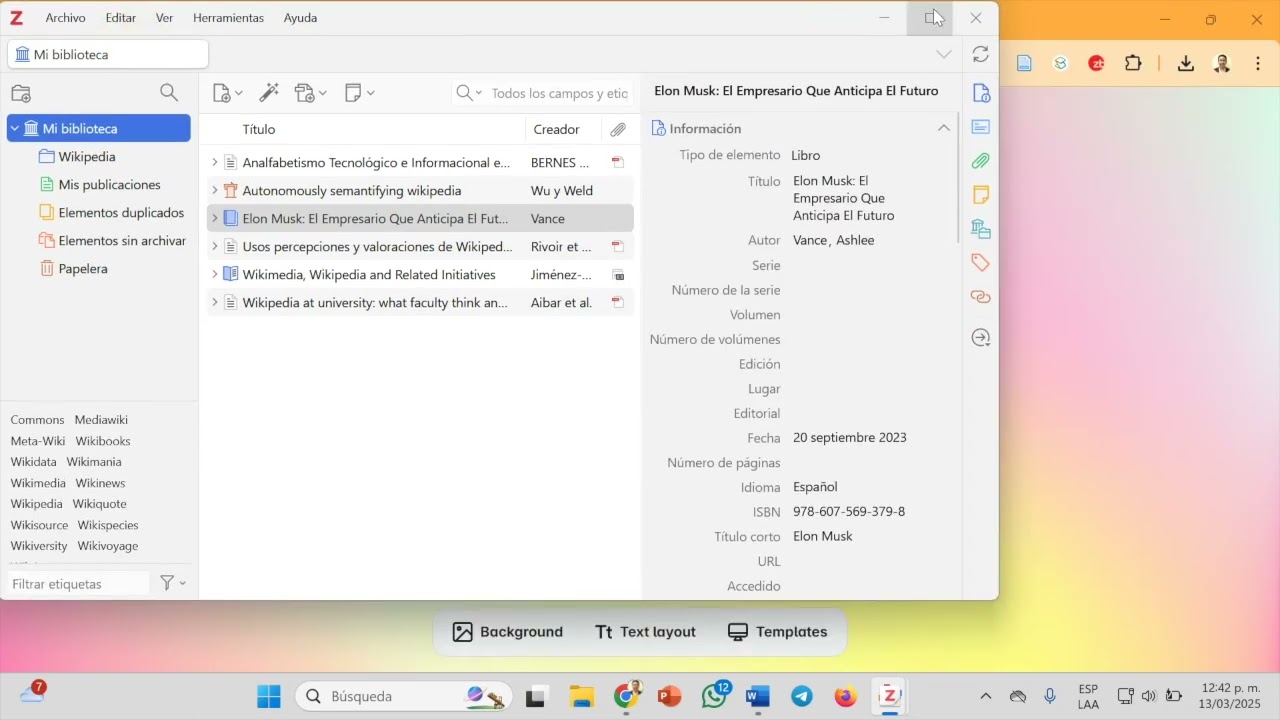Open the tabs list chevron
Screen dimensions: 1280x720
[944, 55]
